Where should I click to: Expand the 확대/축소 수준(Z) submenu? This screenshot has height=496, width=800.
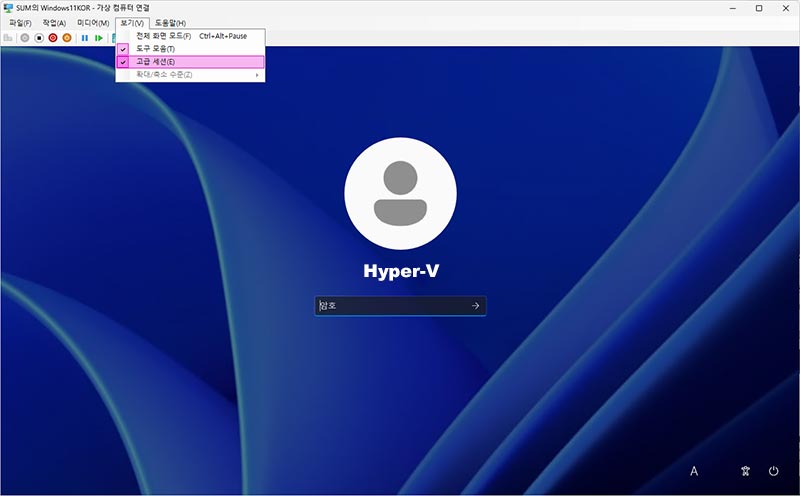(x=190, y=75)
